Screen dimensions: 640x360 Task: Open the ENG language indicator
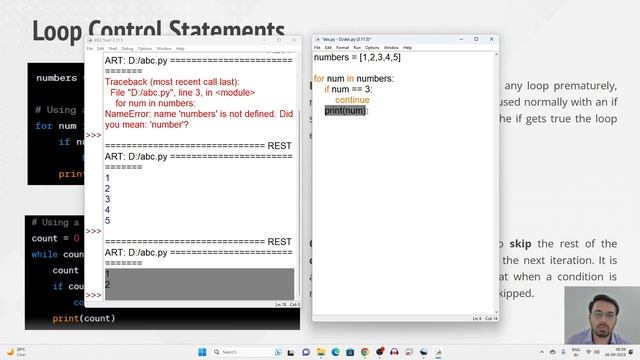coord(576,352)
